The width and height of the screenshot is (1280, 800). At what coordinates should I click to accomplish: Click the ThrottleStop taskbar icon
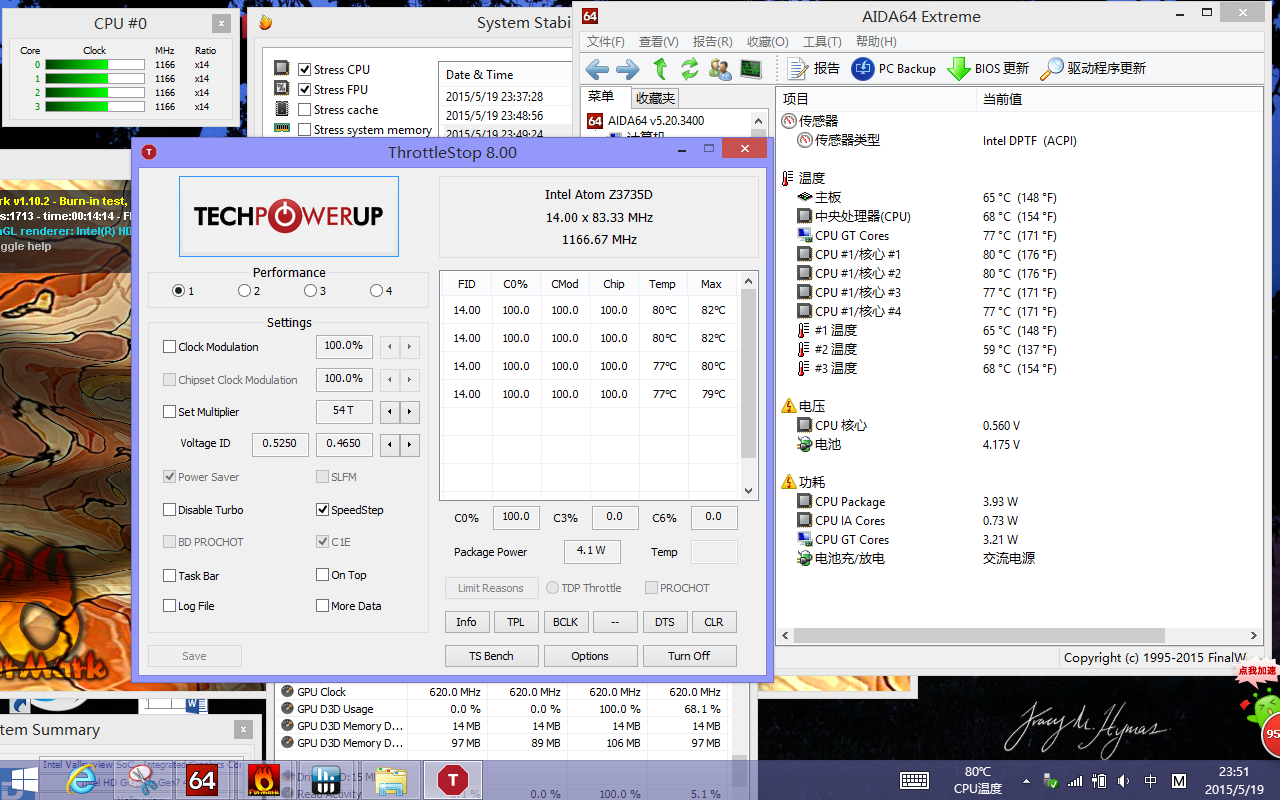coord(453,780)
